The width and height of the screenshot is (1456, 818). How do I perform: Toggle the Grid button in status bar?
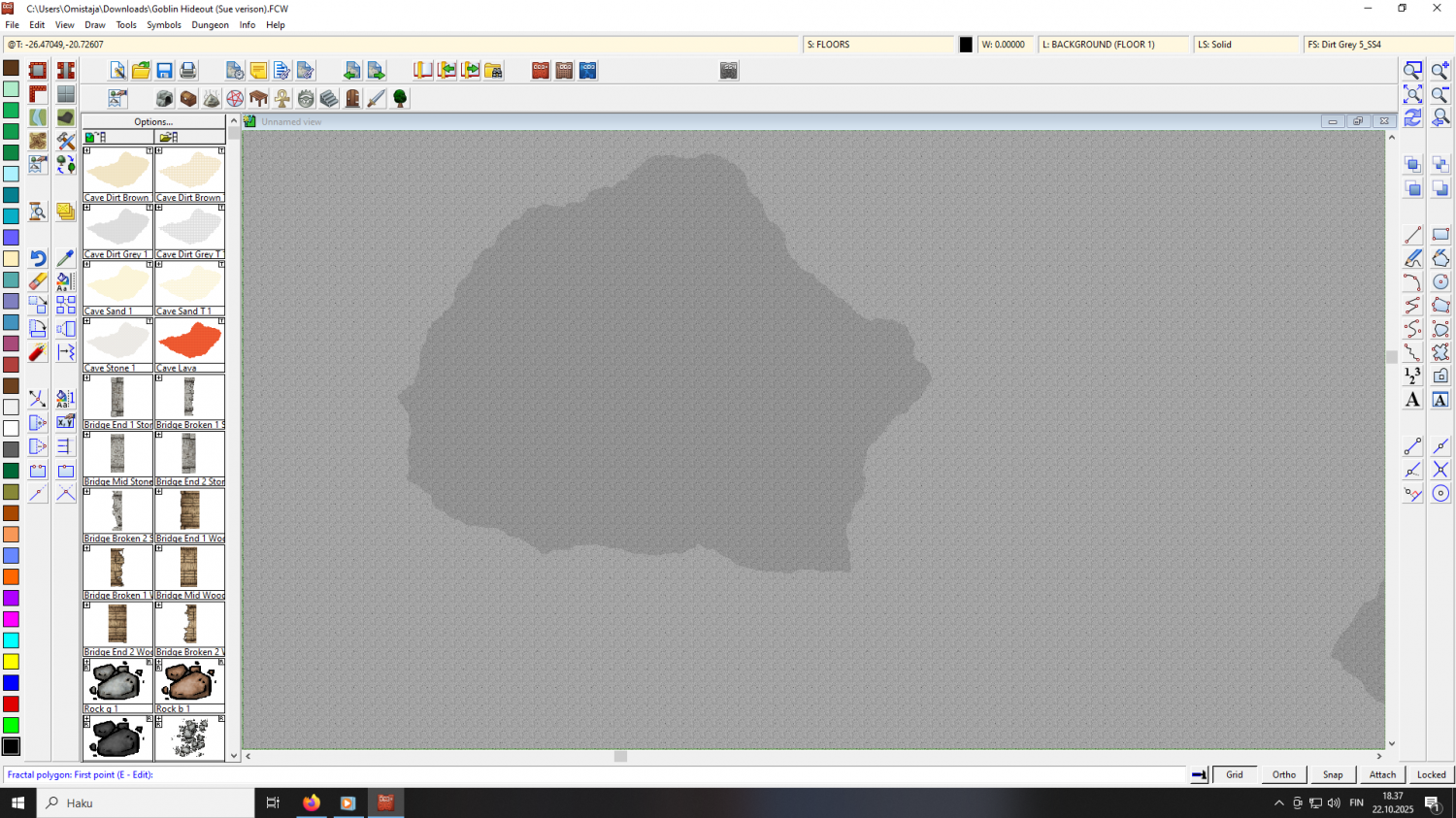(1234, 774)
